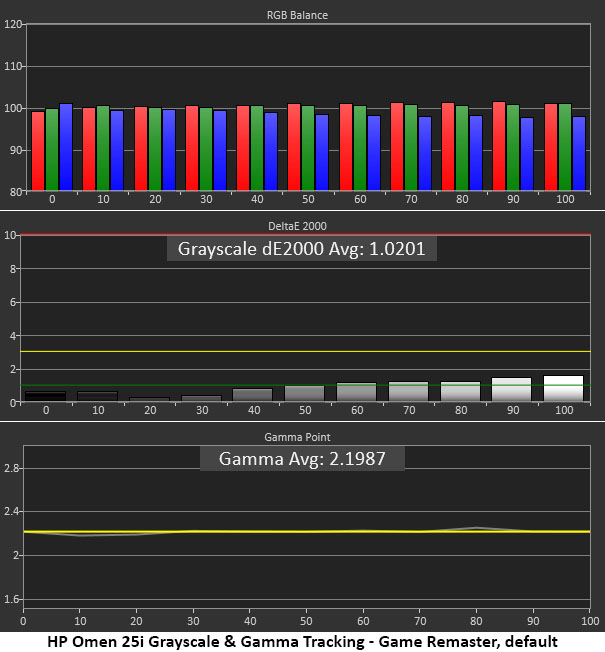
Task: Click the gray DeltaE bar at 60
Action: 356,392
